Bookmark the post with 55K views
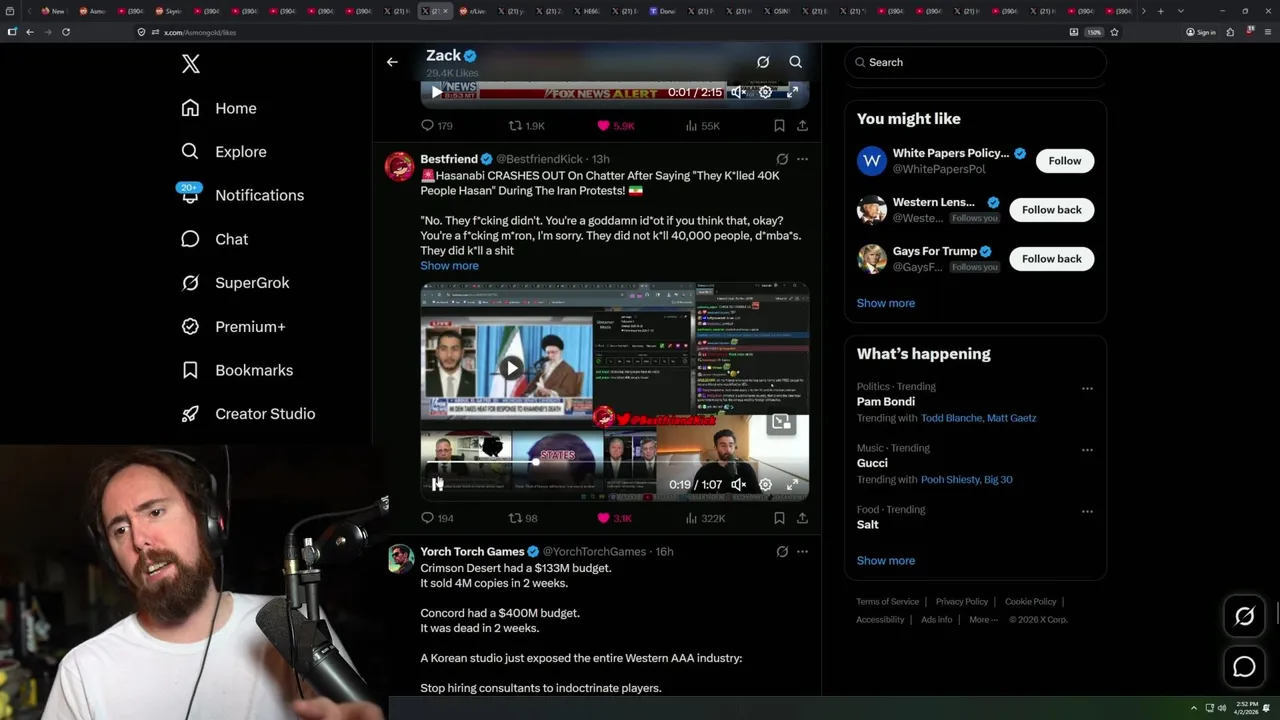 (x=779, y=126)
